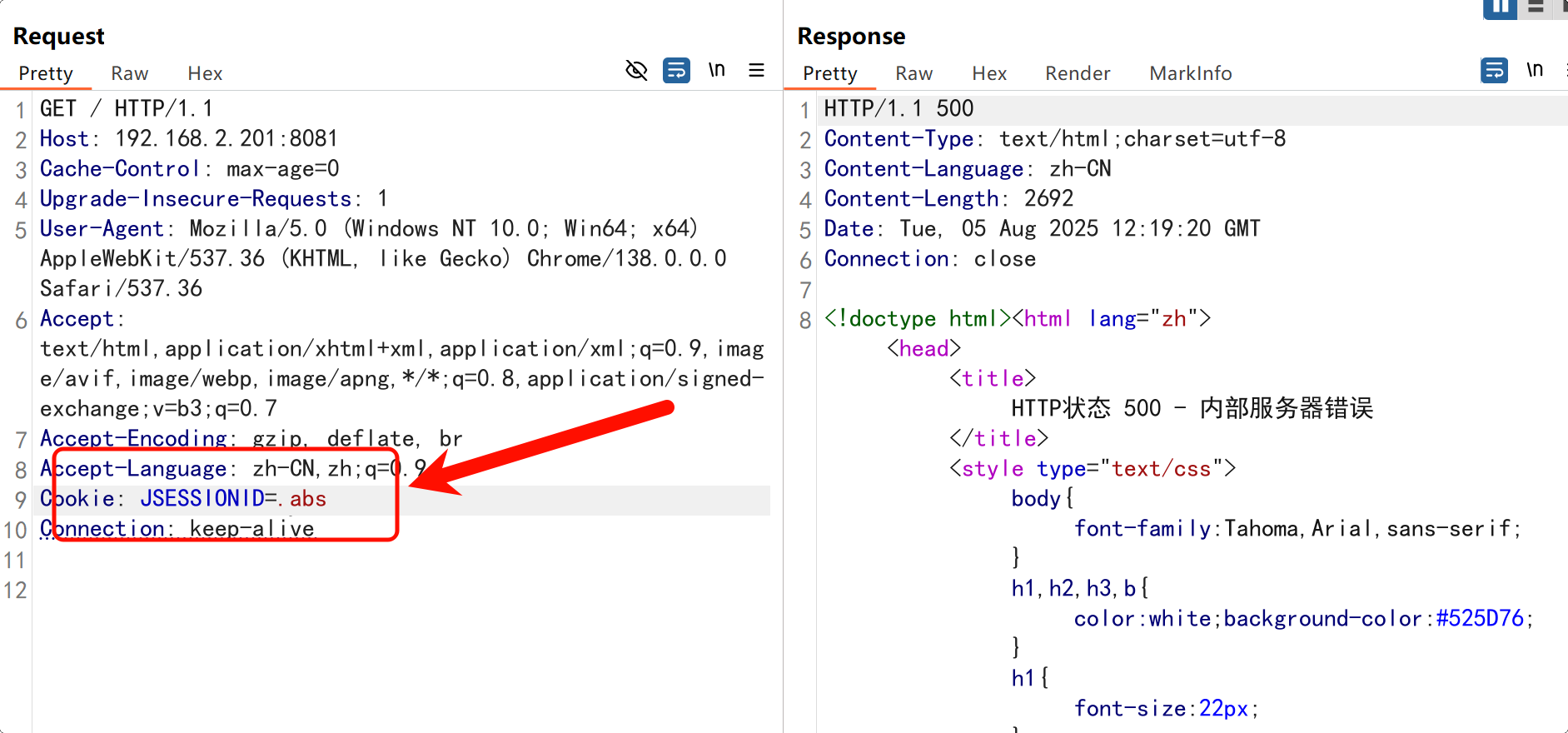Show non-printable \n characters in Response panel

click(1534, 71)
